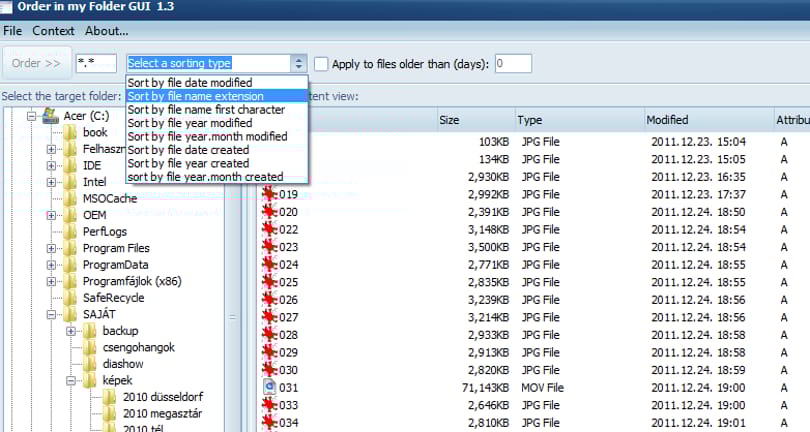Choose Sort by file name first character
810x432 pixels.
pyautogui.click(x=217, y=110)
